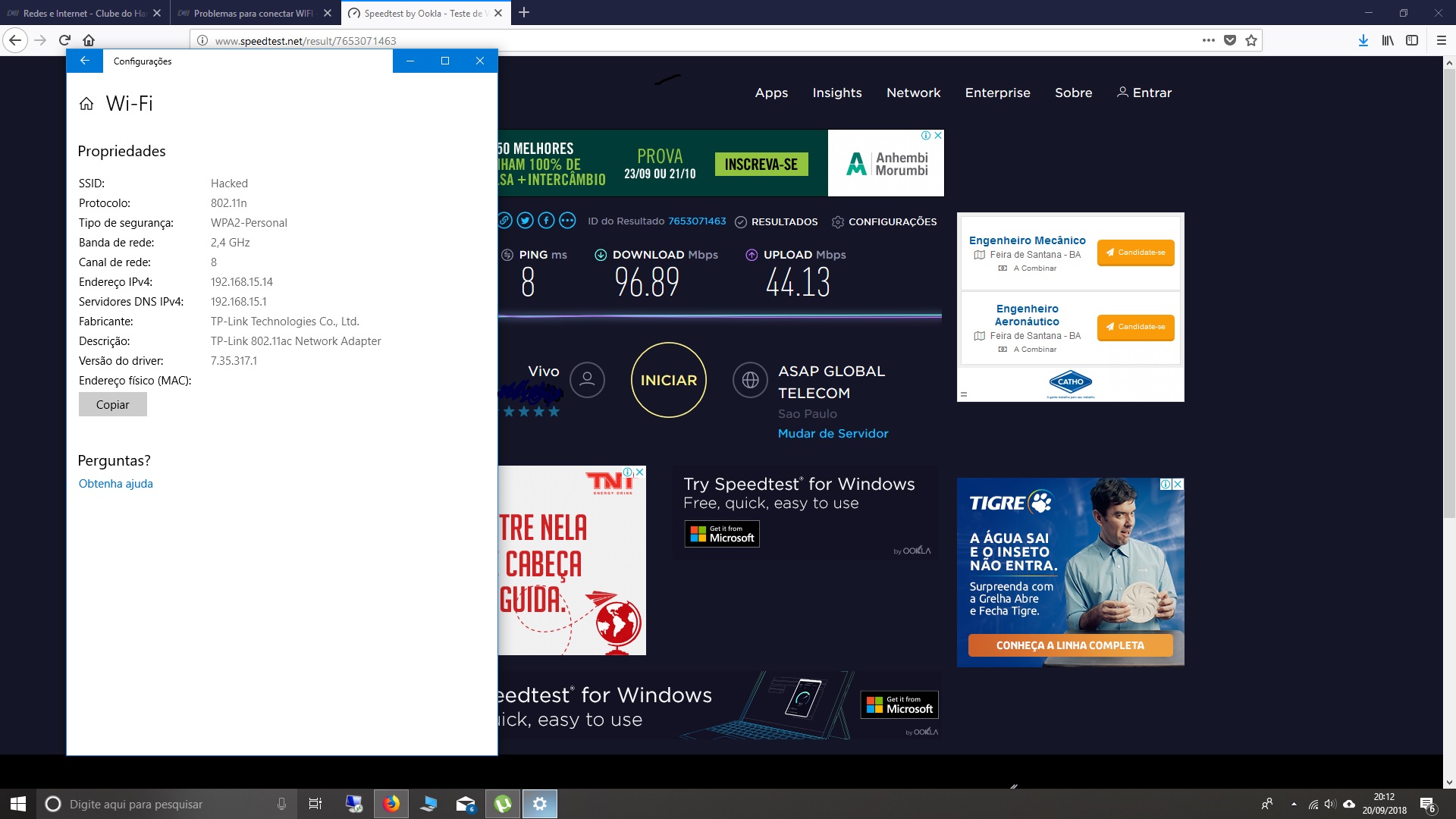Open more share options icon
The image size is (1456, 819).
tap(567, 221)
